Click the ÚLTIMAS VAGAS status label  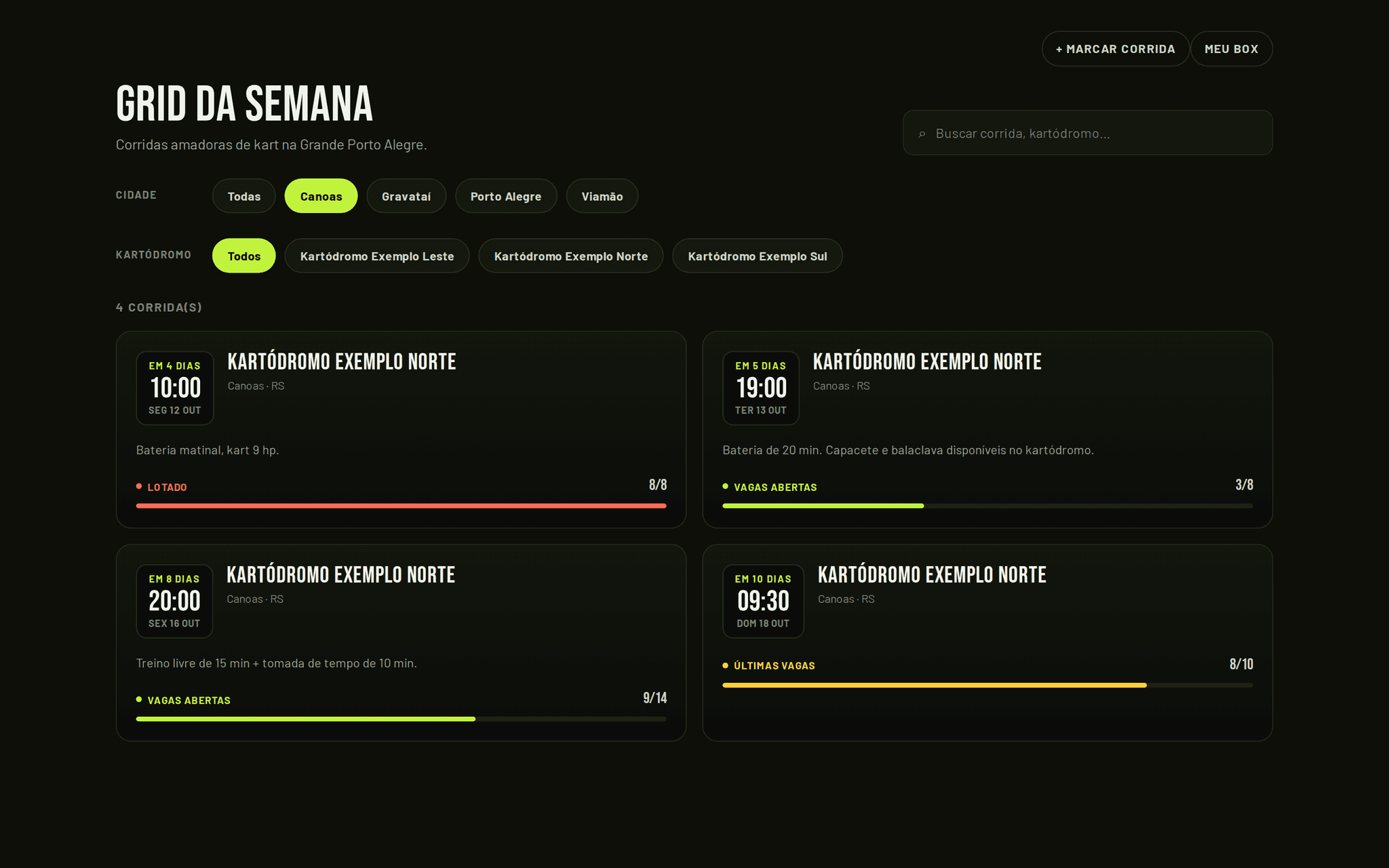[775, 666]
